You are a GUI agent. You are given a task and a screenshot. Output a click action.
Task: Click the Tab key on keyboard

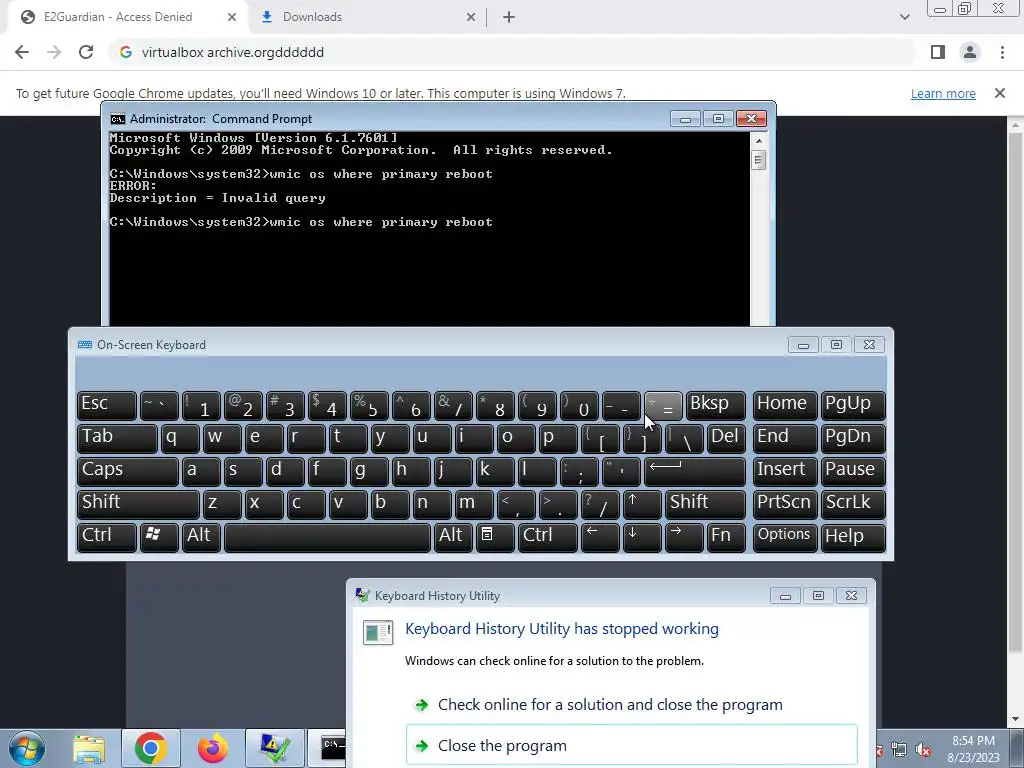click(118, 438)
